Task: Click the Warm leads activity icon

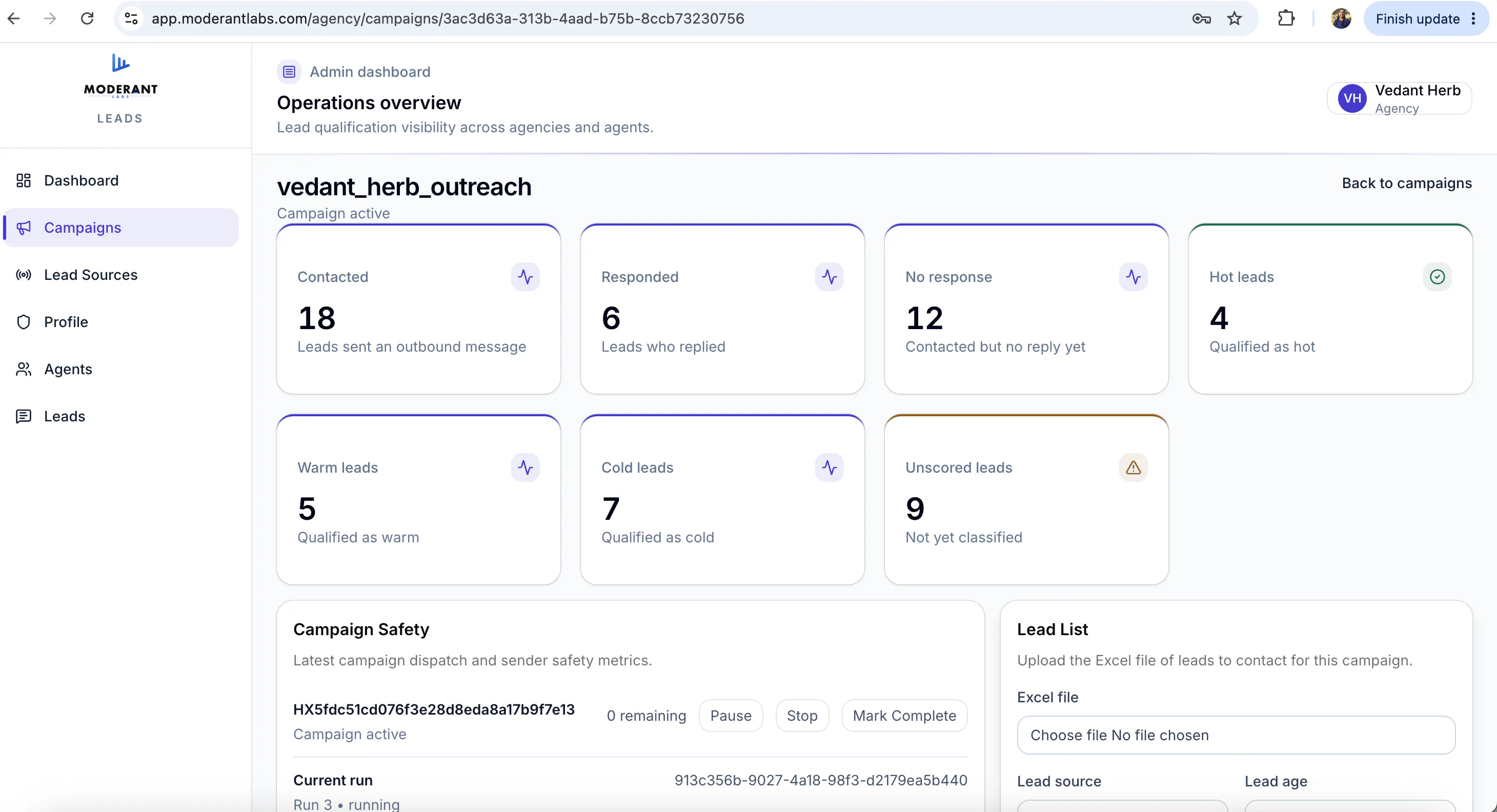Action: pyautogui.click(x=525, y=468)
